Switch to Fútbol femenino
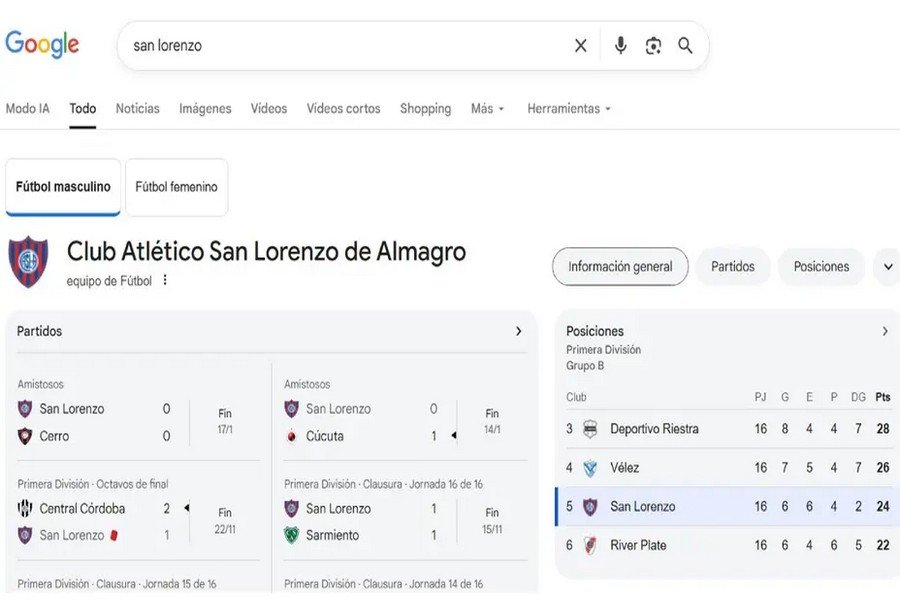 click(x=176, y=187)
